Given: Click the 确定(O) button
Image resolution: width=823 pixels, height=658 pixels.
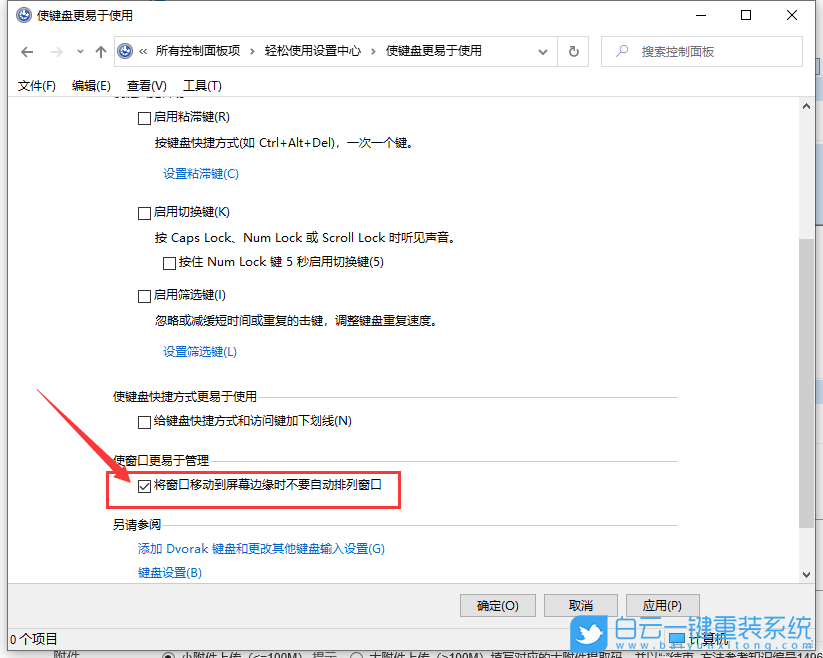Looking at the screenshot, I should click(497, 605).
